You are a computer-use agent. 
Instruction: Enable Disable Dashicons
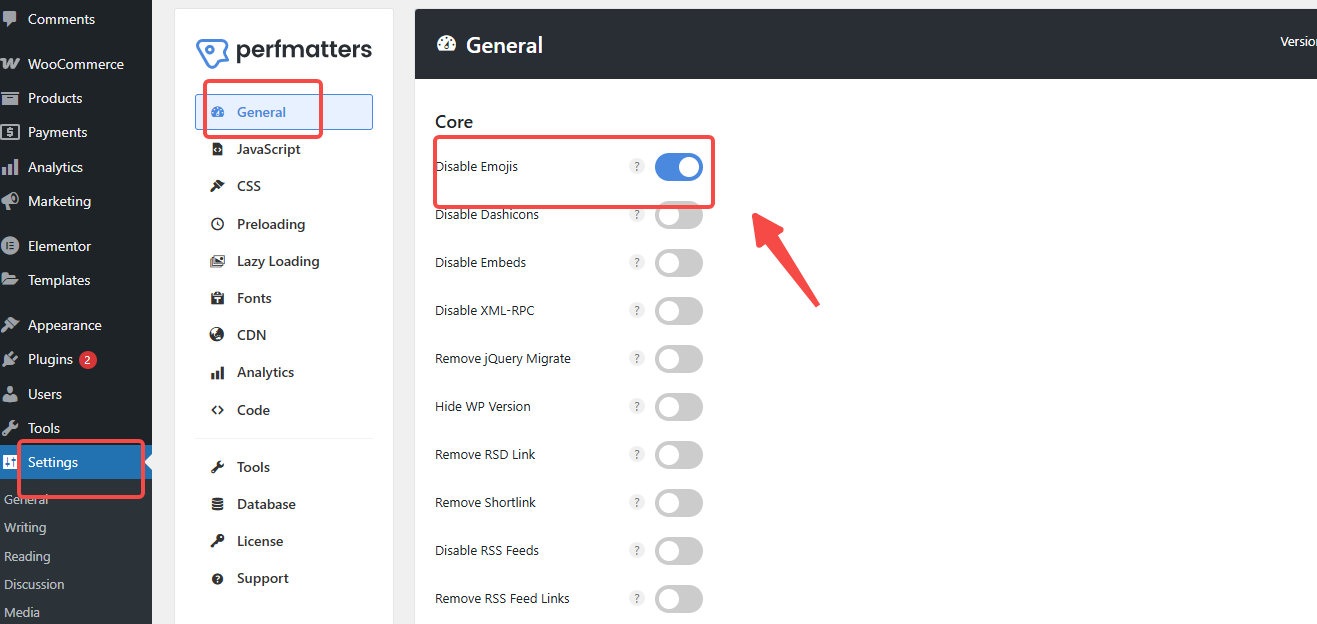pos(679,214)
